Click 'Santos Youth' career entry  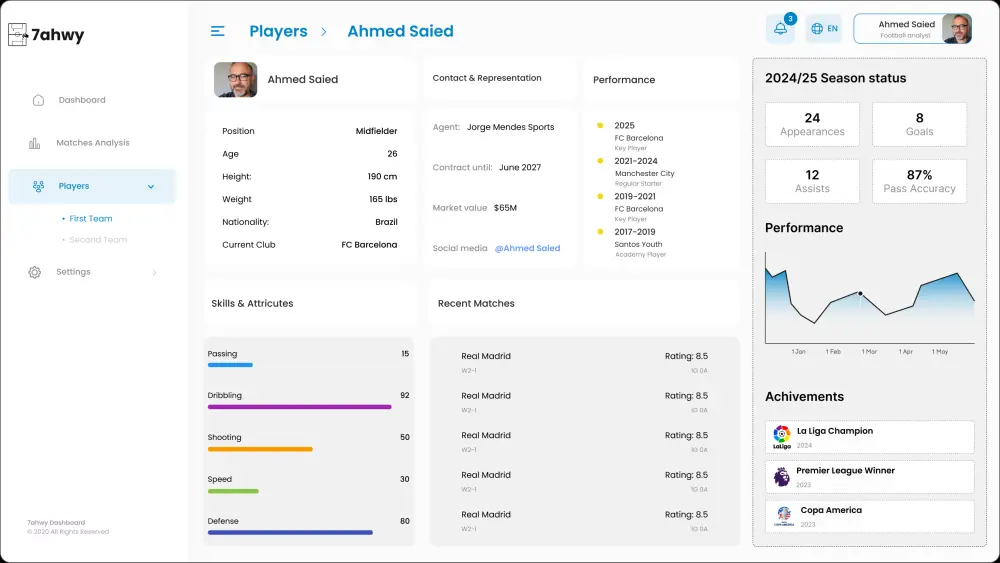tap(638, 244)
